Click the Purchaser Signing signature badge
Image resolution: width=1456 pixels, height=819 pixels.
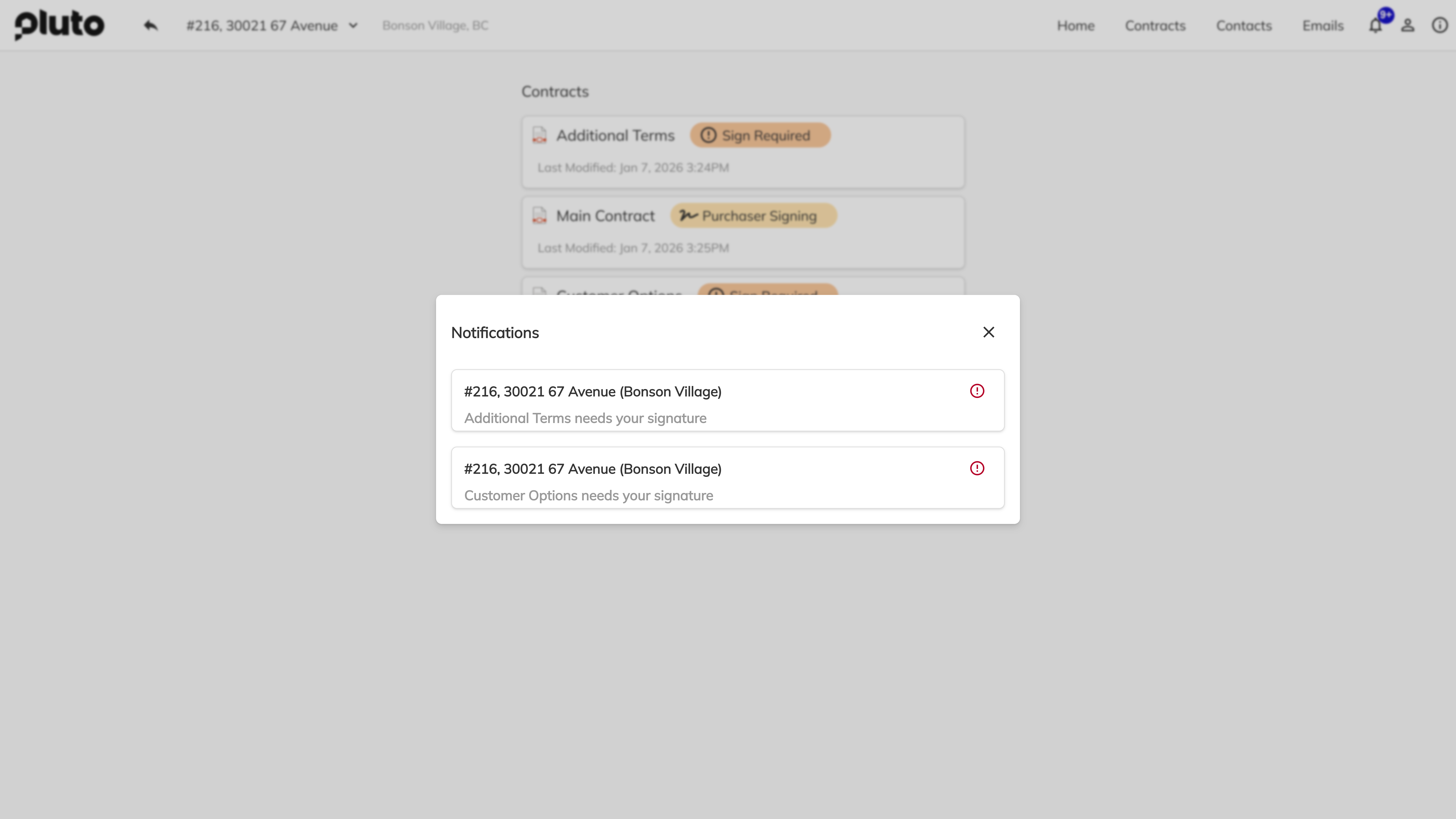coord(753,215)
